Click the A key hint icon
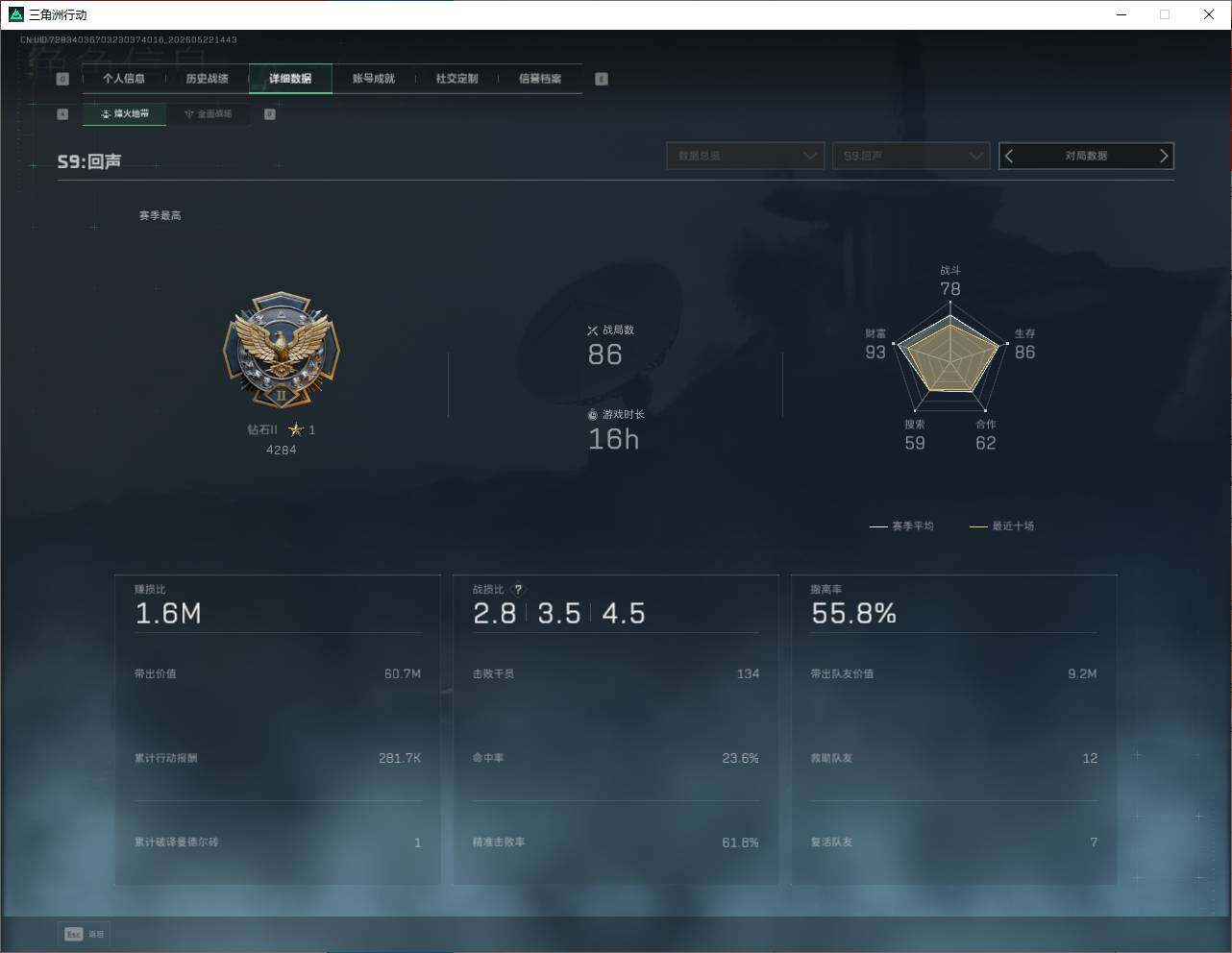The height and width of the screenshot is (953, 1232). [62, 114]
